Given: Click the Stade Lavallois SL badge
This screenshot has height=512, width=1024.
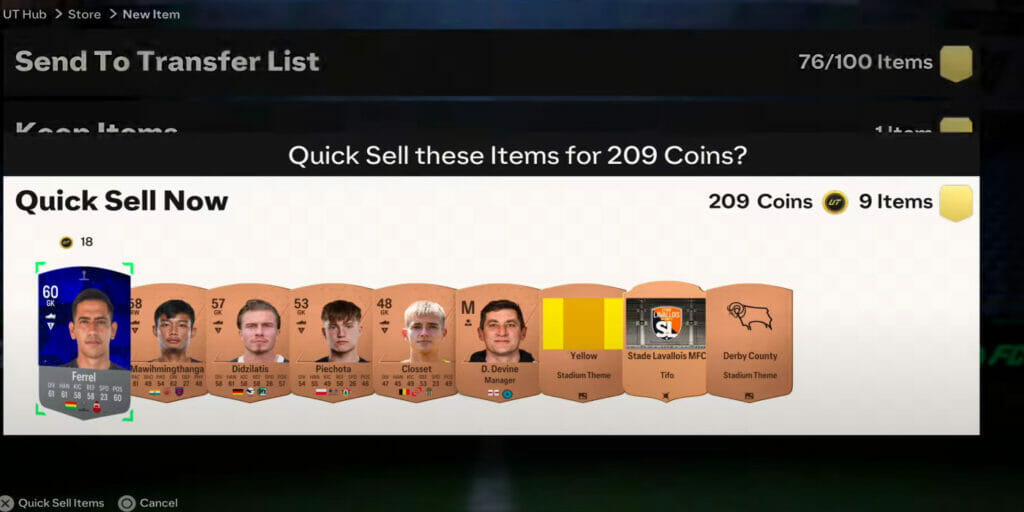Looking at the screenshot, I should (665, 321).
